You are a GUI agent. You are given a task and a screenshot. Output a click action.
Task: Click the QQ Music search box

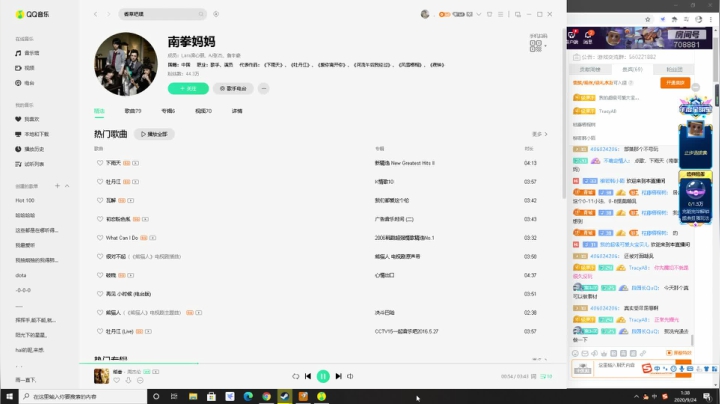pyautogui.click(x=162, y=14)
